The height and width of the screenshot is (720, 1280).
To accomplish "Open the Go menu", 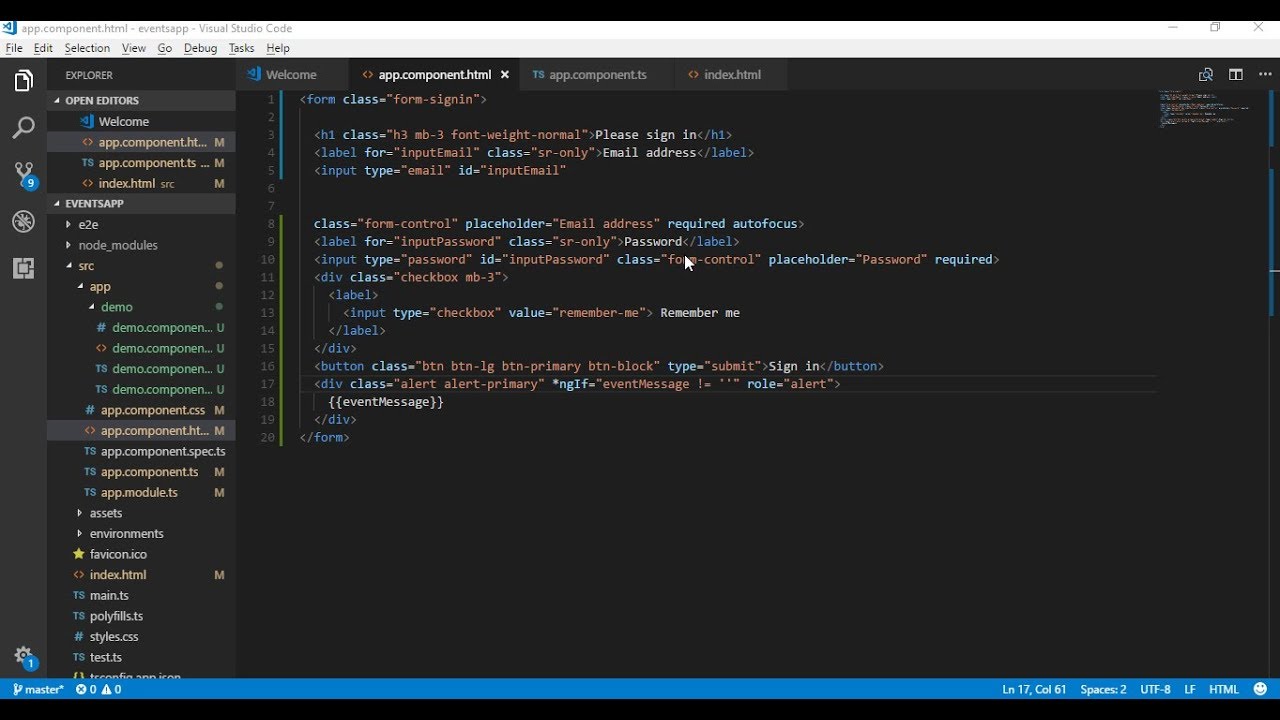I will click(165, 48).
